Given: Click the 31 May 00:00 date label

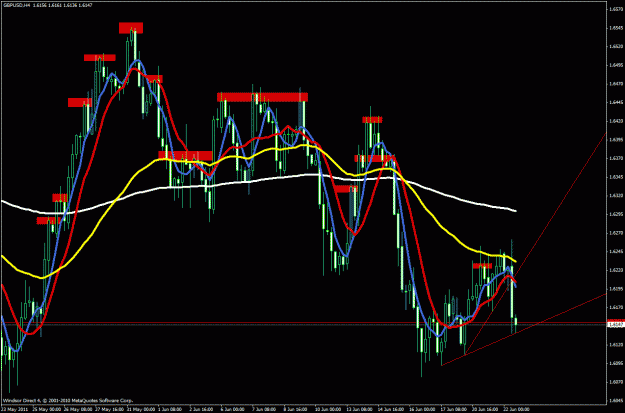Looking at the screenshot, I should 140,409.
